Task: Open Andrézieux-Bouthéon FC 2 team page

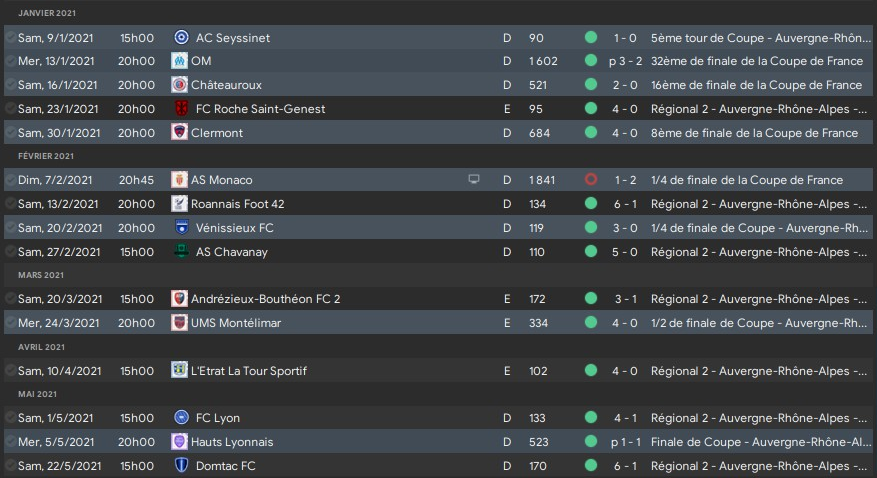Action: 267,299
